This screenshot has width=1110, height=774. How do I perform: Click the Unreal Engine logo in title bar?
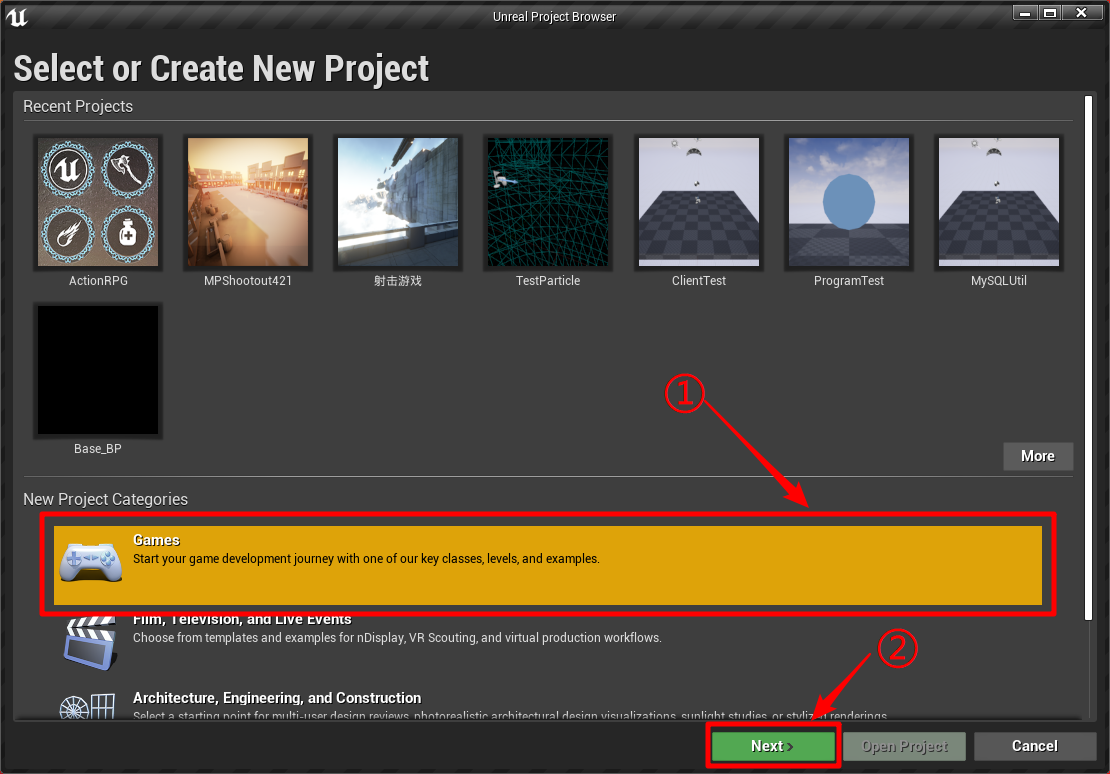click(x=16, y=15)
